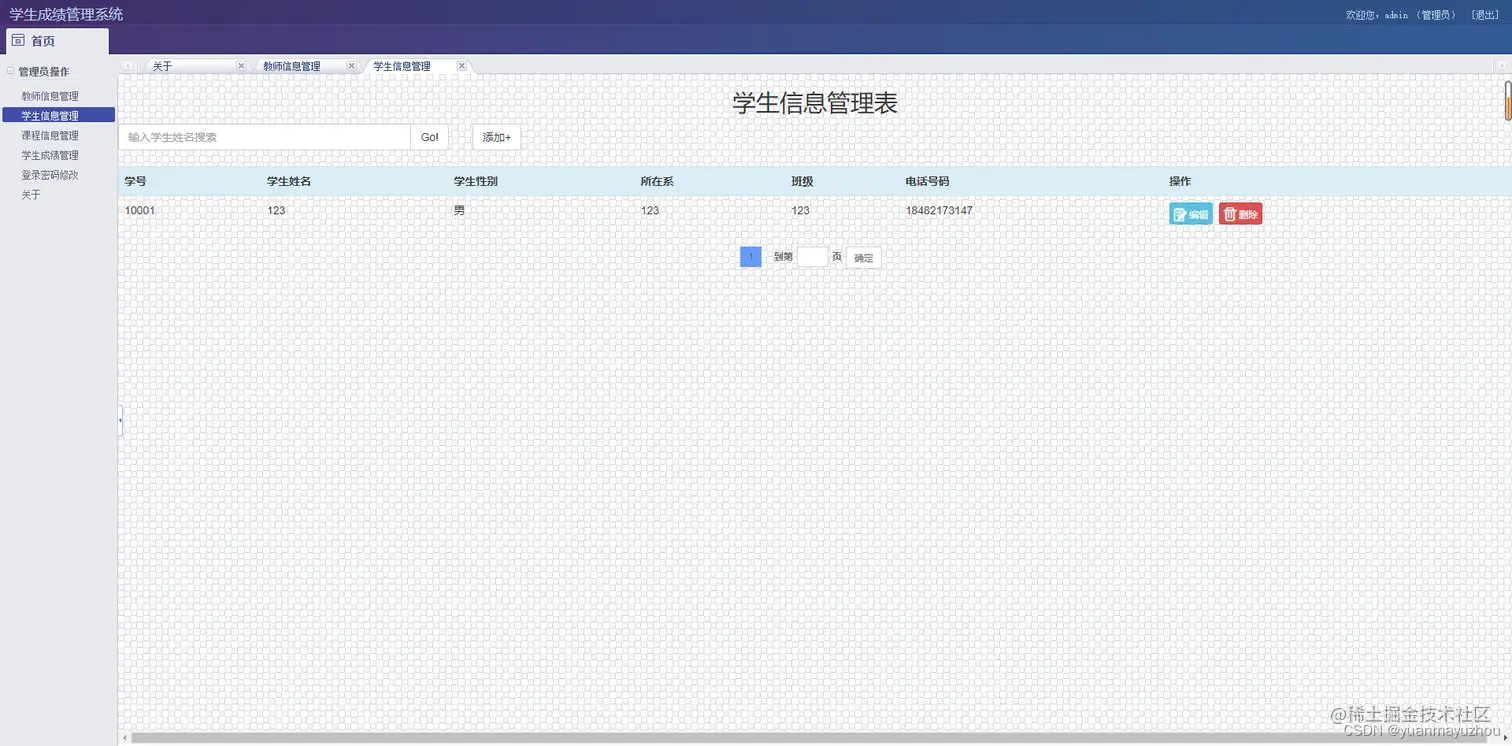
Task: Log out via the 退出 link
Action: tap(1485, 15)
